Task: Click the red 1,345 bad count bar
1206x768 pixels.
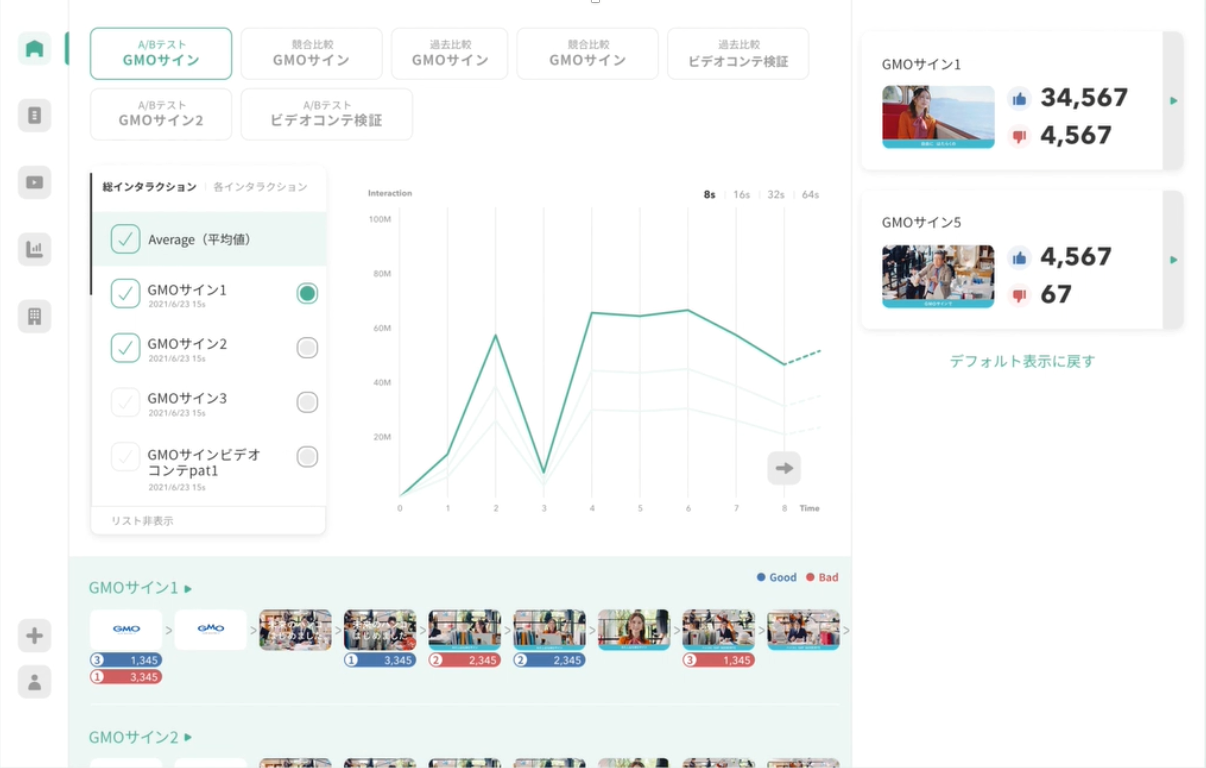Action: coord(718,660)
